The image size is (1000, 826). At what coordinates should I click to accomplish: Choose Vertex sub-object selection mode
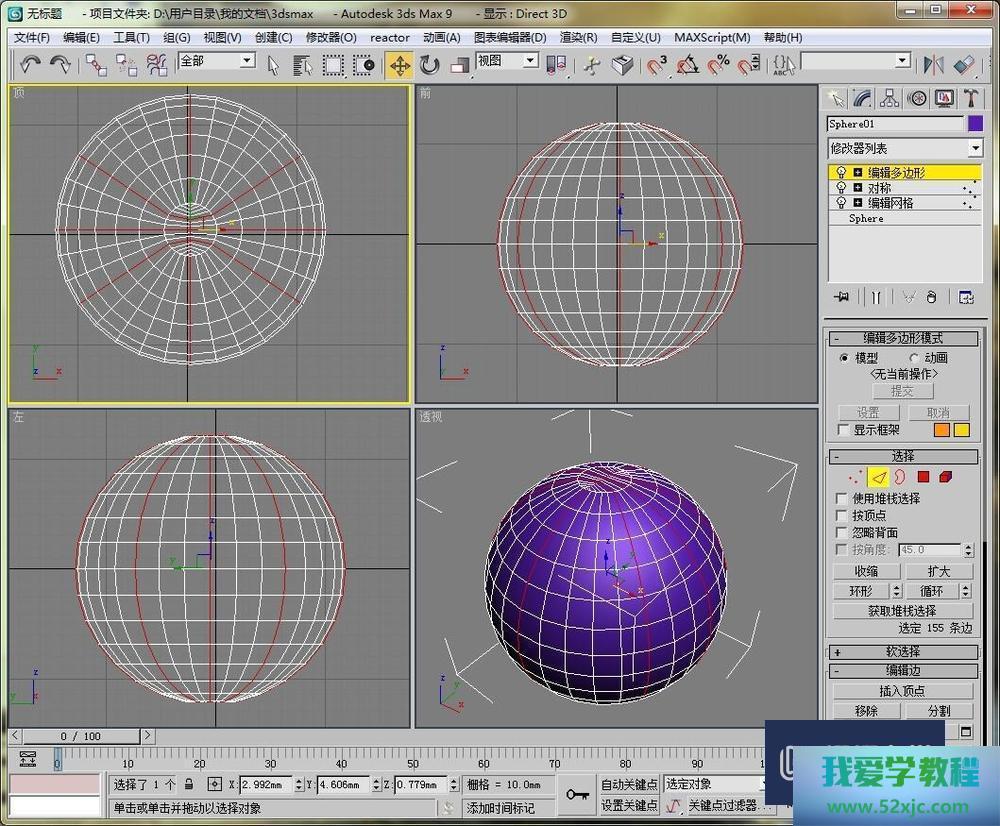pos(853,477)
